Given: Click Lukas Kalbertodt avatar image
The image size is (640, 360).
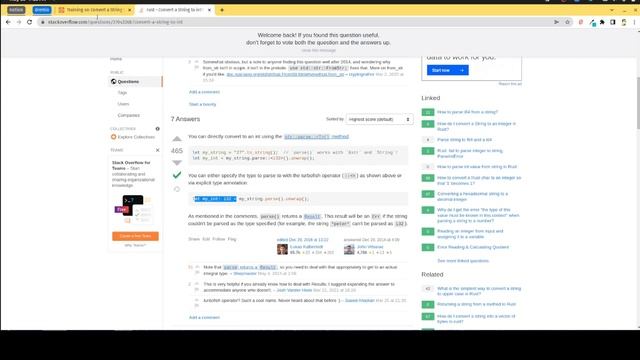Looking at the screenshot, I should point(282,249).
